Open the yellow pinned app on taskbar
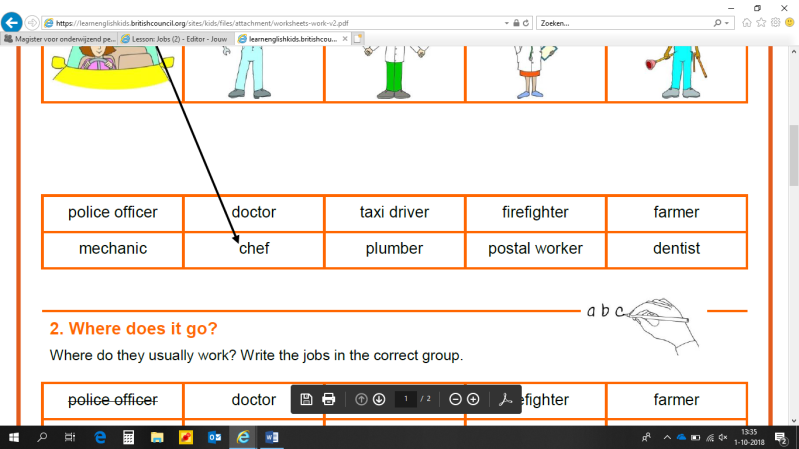The width and height of the screenshot is (799, 449). [x=185, y=437]
